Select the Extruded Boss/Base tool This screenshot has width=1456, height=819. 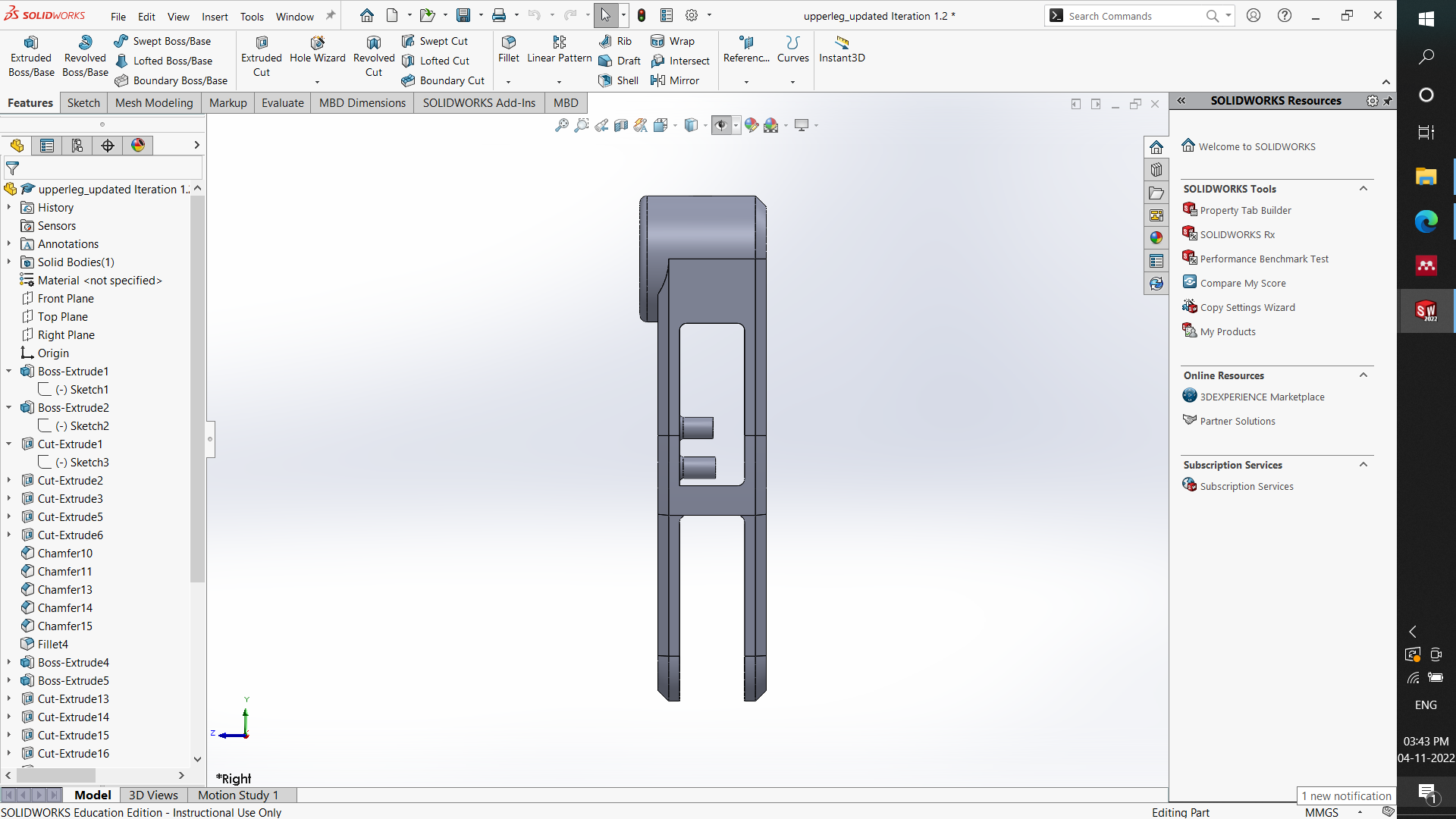coord(31,55)
